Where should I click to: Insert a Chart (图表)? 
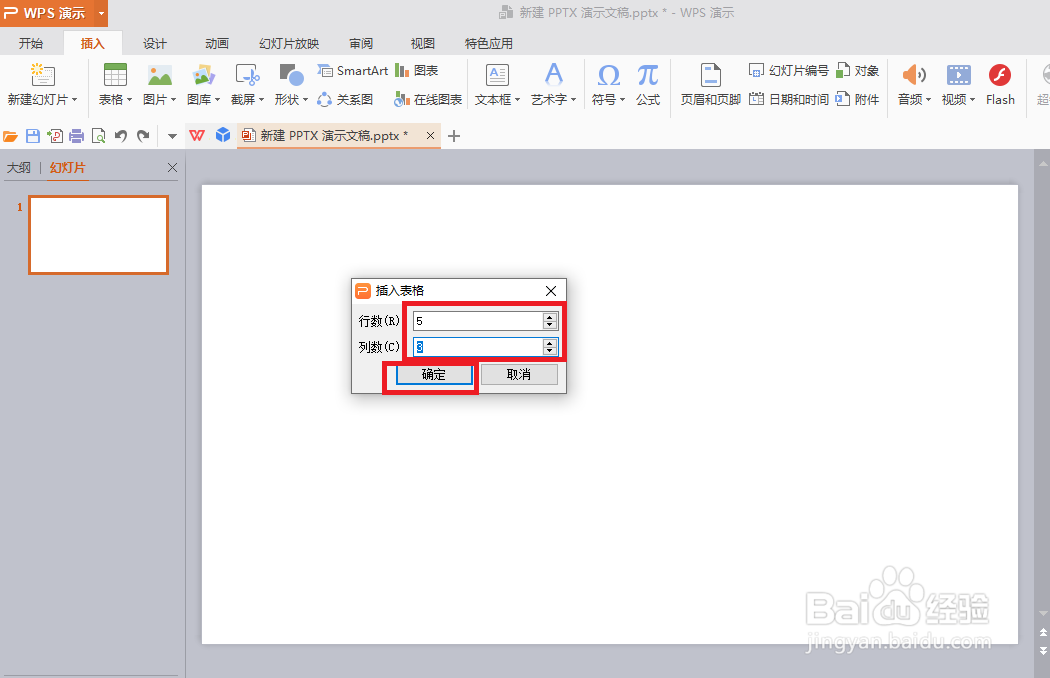pos(417,71)
